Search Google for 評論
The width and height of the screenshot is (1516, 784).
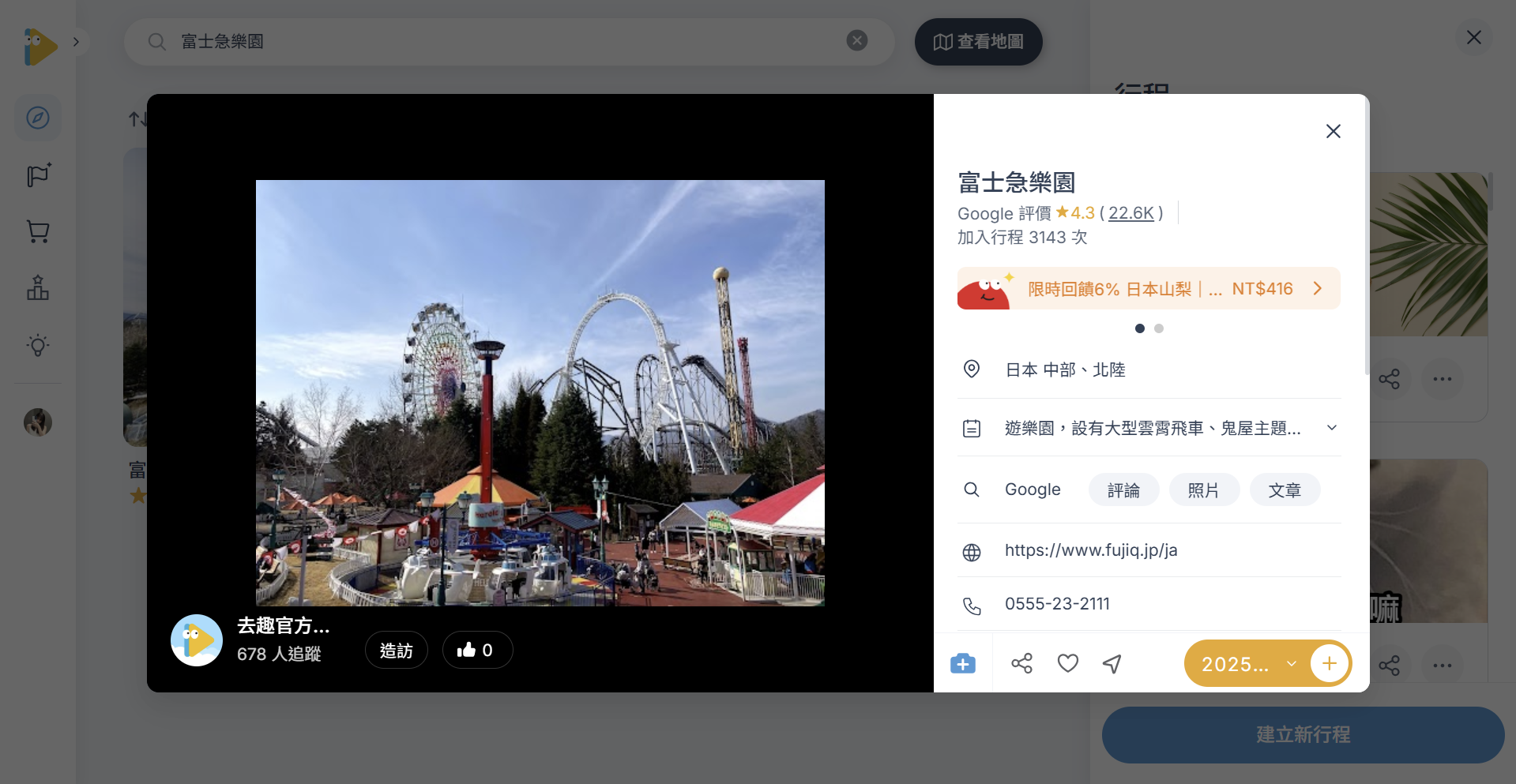(1123, 490)
